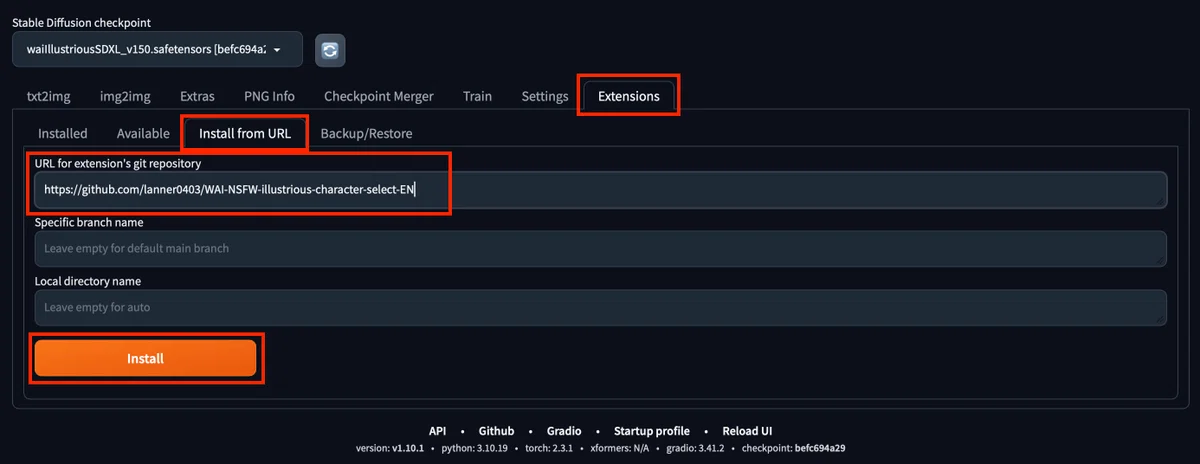Click the local directory field's corner grip
Screen dimensions: 1200x464
tap(1161, 319)
